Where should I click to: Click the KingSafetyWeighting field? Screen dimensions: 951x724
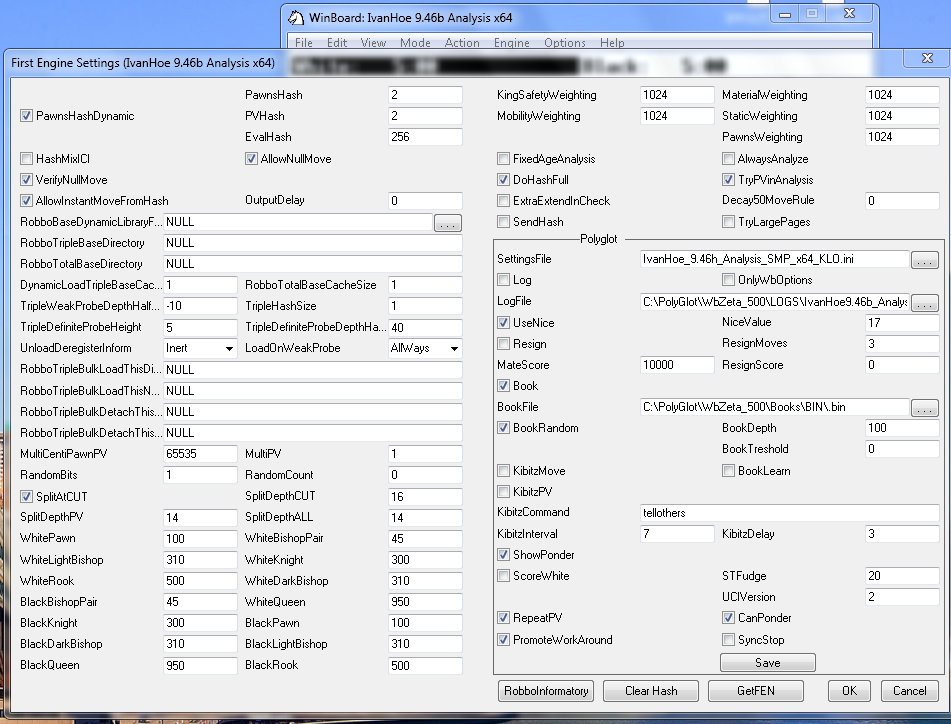[x=677, y=95]
